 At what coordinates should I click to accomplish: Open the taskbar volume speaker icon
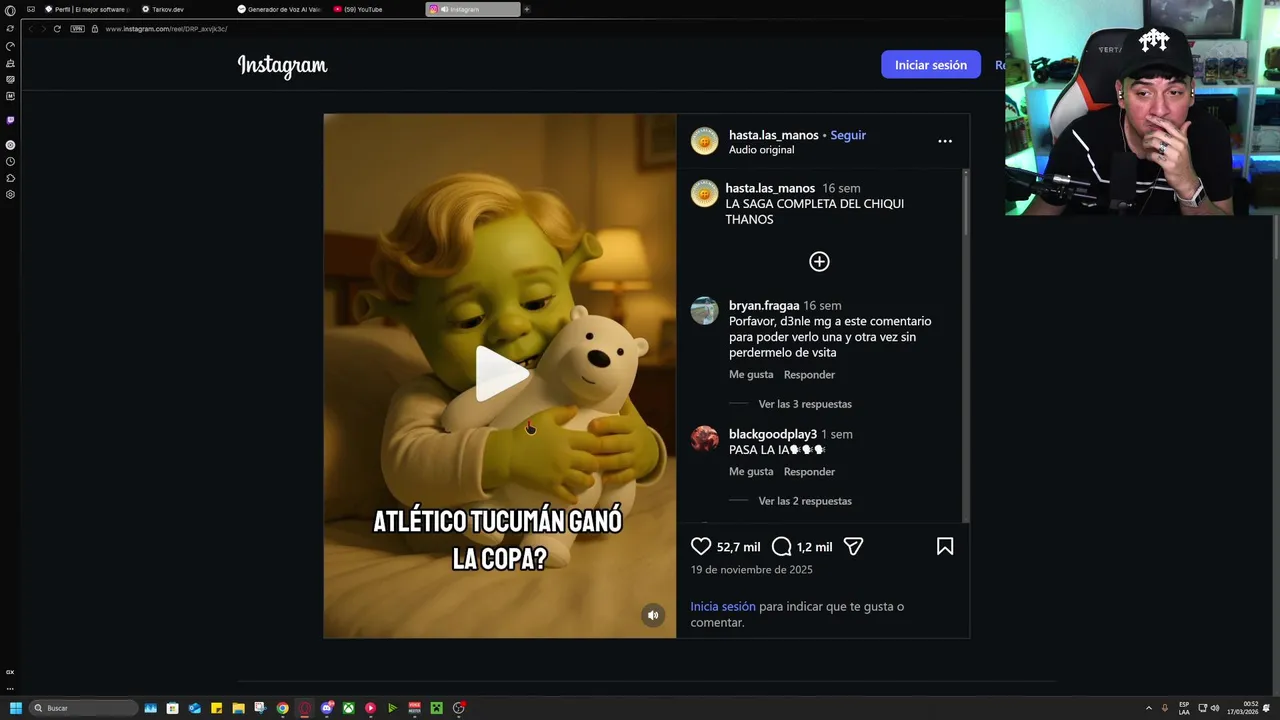click(x=1215, y=708)
